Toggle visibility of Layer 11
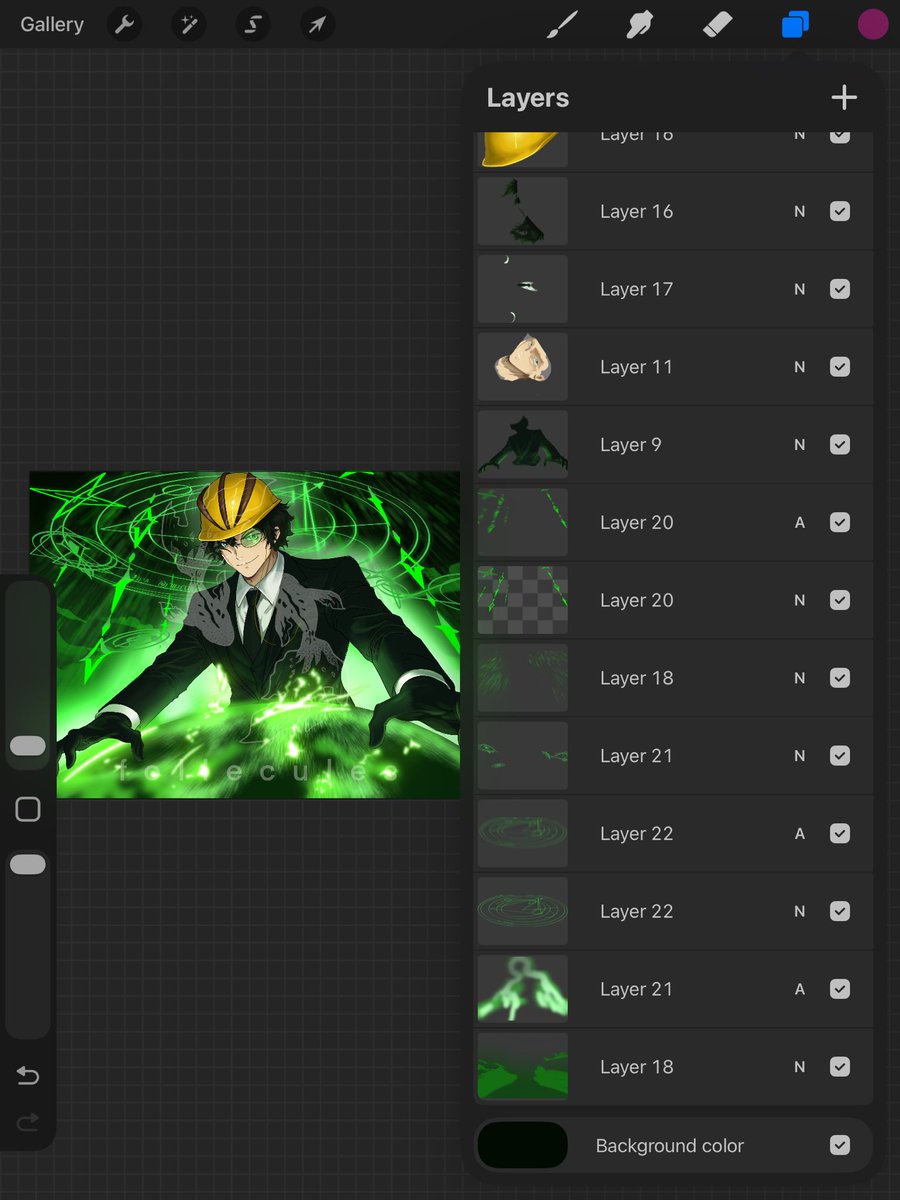Screen dimensions: 900x1200 pos(840,367)
